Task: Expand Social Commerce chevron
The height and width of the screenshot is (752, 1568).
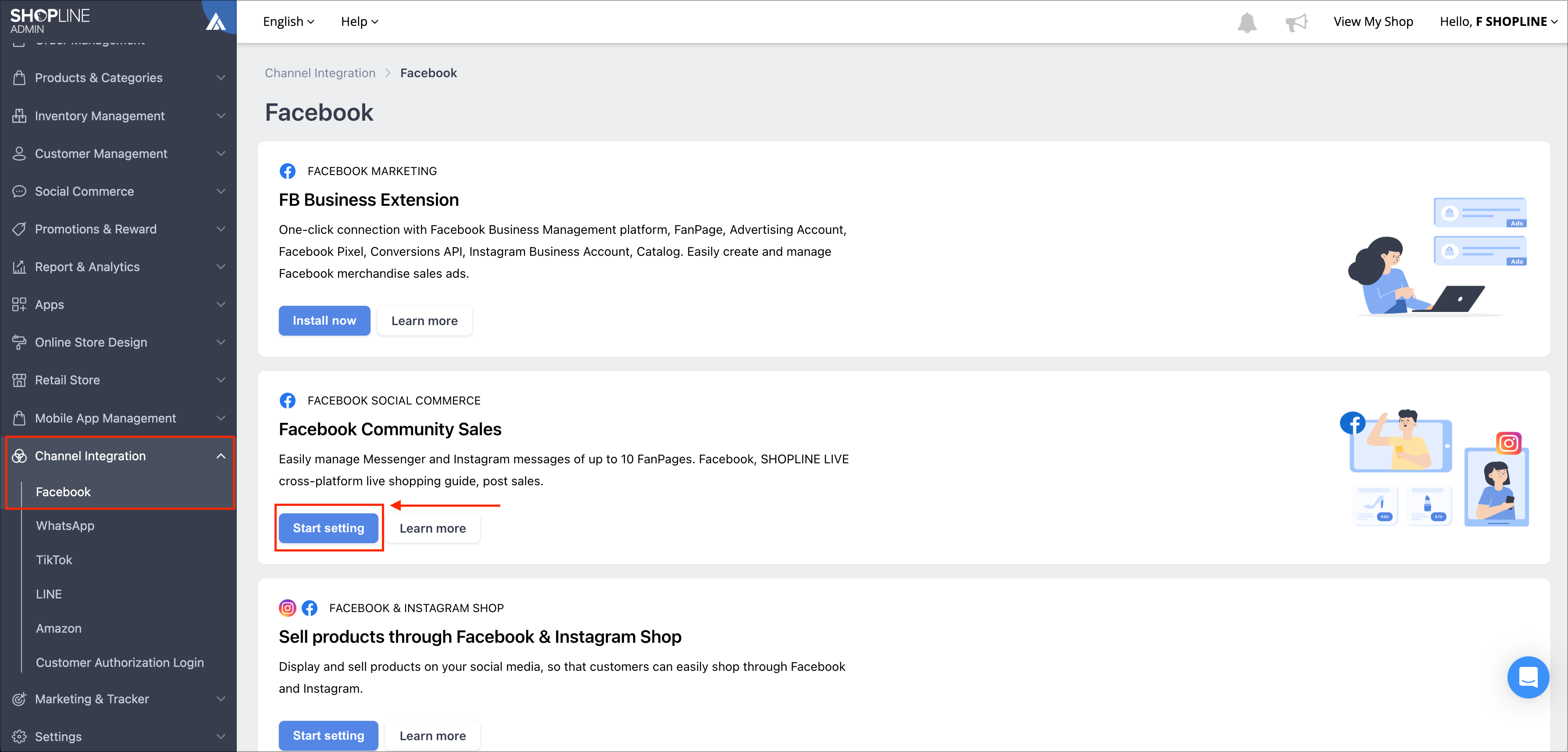Action: [221, 191]
